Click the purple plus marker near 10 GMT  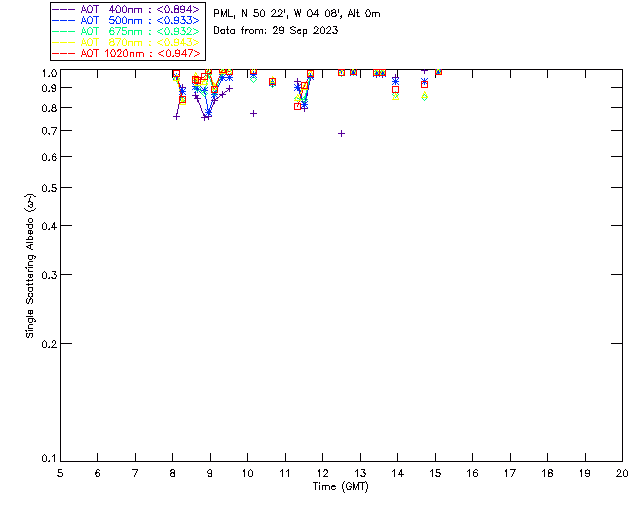tap(253, 113)
